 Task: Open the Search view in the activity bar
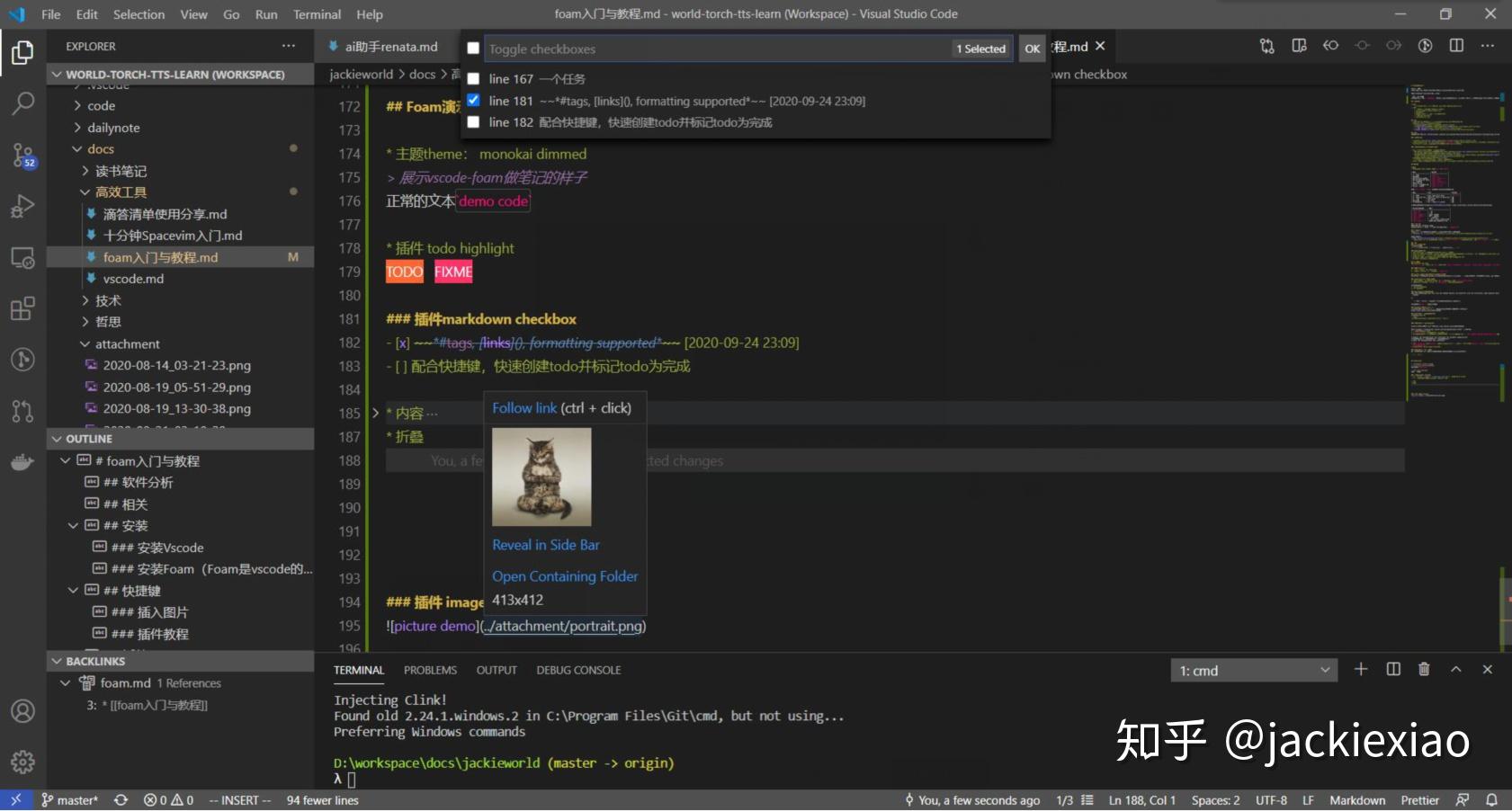click(x=23, y=104)
